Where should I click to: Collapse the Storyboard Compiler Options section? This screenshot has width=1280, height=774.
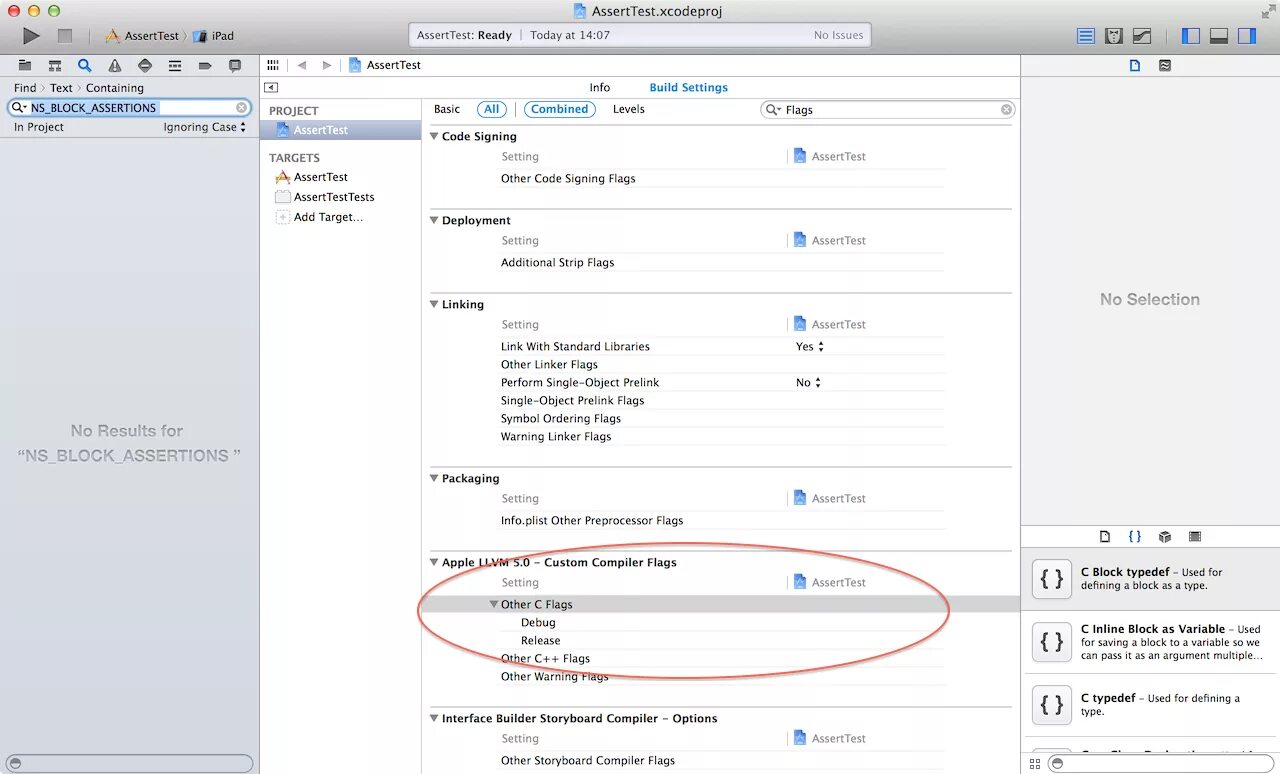point(434,718)
